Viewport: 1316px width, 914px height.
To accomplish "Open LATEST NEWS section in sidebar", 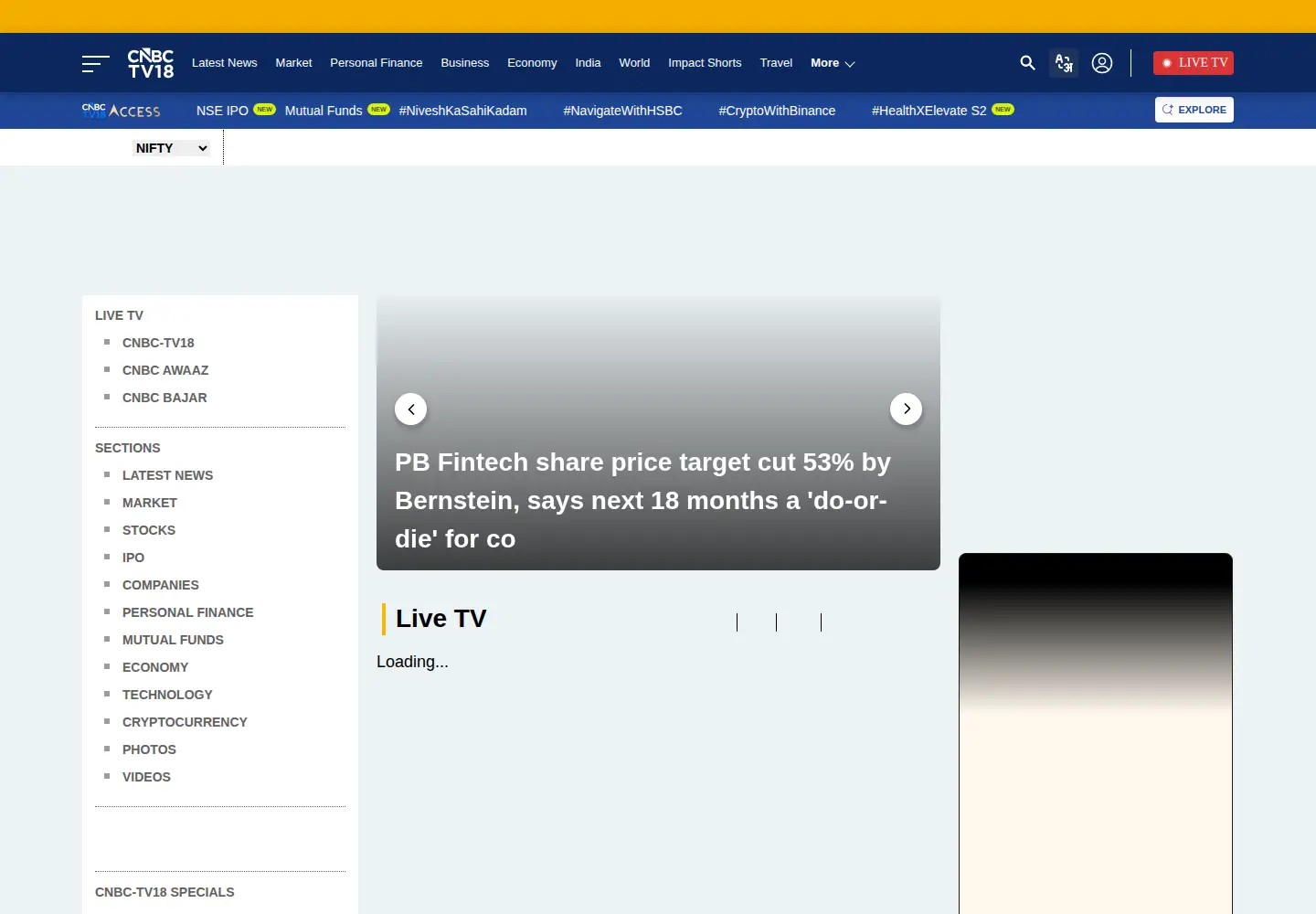I will [167, 475].
